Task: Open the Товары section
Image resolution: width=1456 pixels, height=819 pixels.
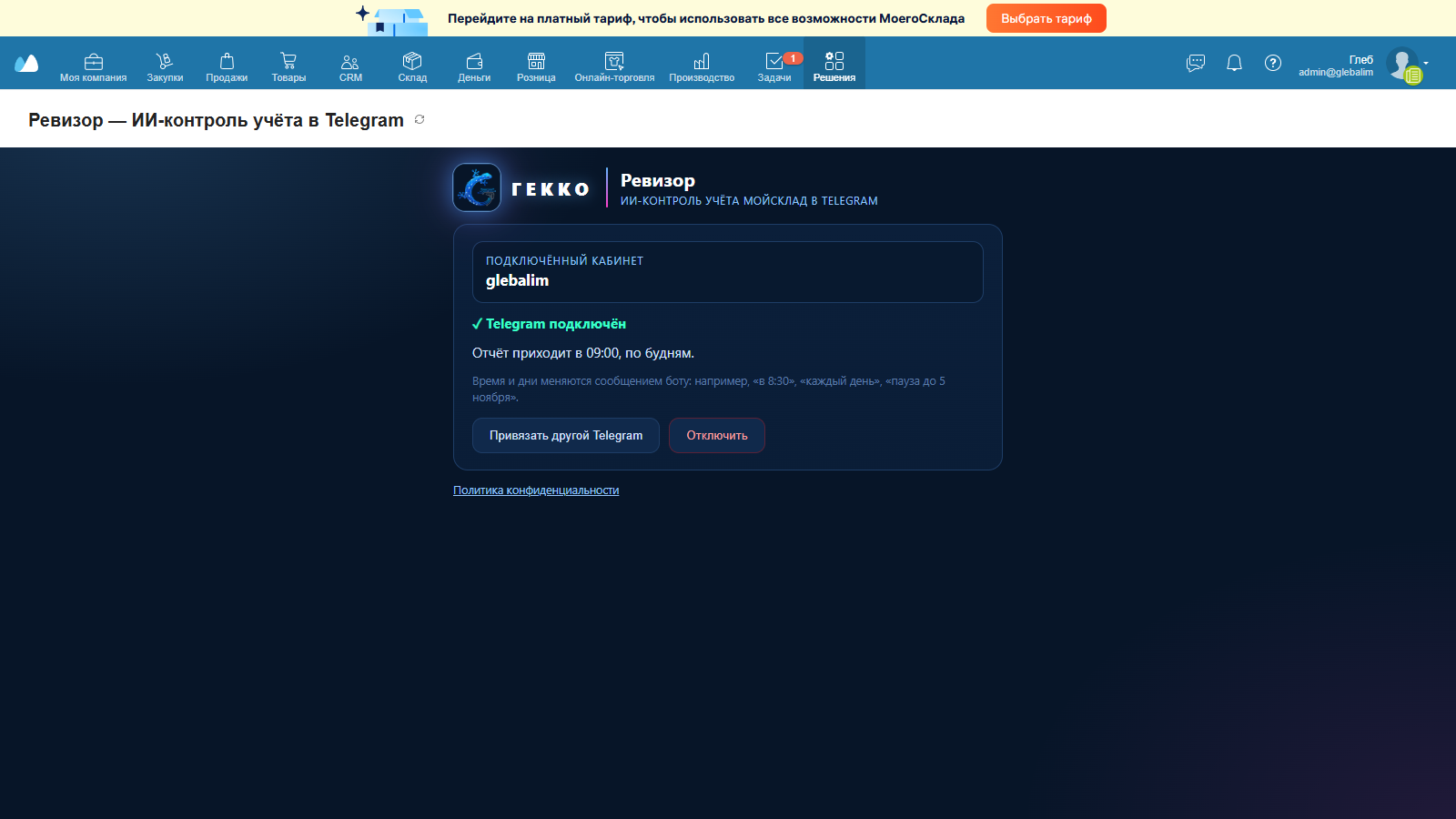Action: click(288, 67)
